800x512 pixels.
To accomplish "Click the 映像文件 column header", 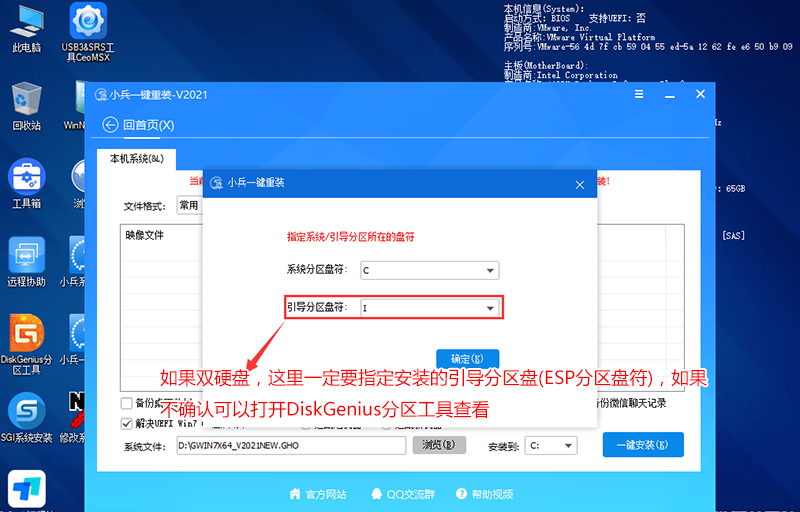I will pyautogui.click(x=144, y=235).
